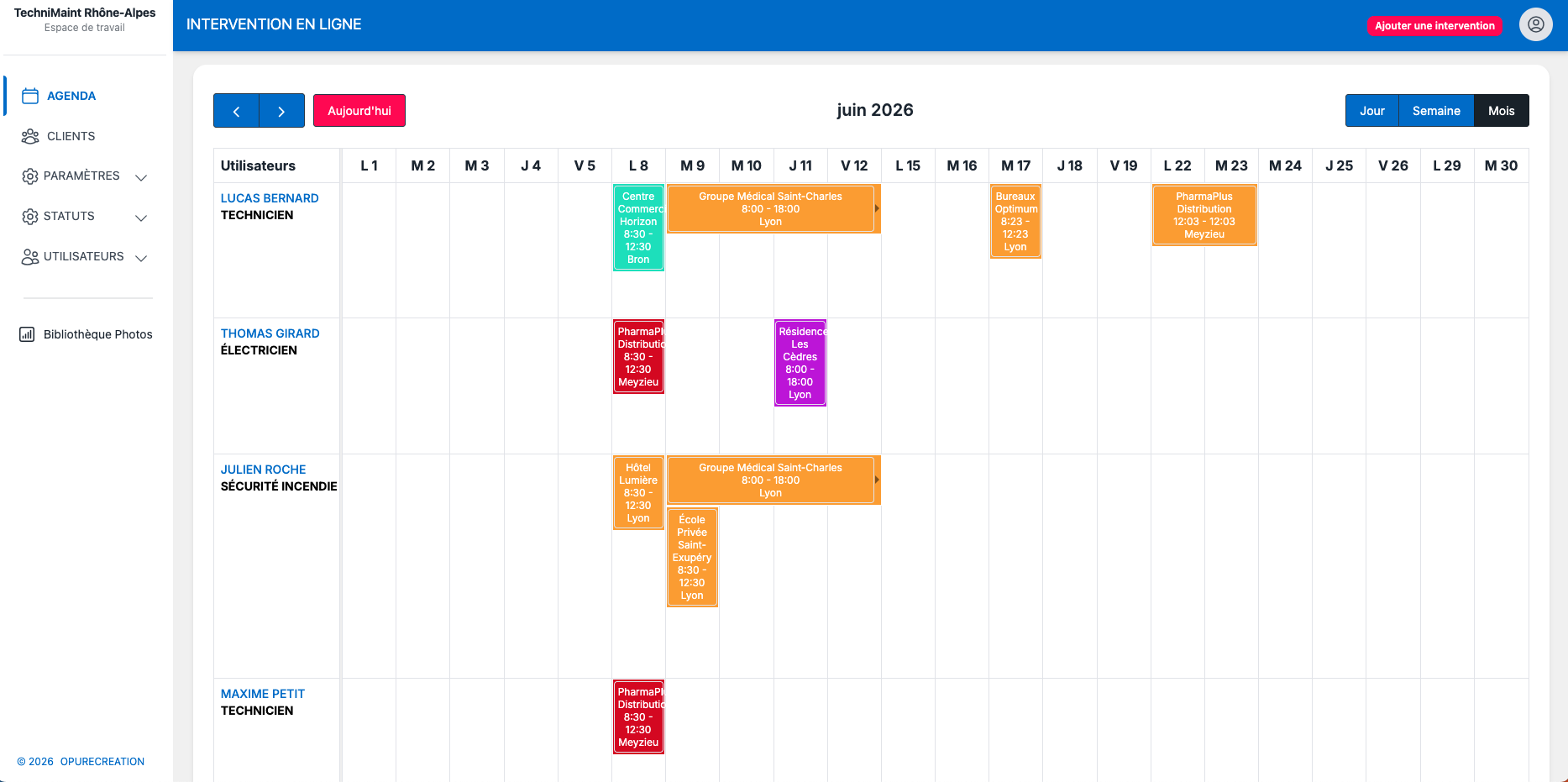Click the J 25 day header
Viewport: 1568px width, 782px height.
(x=1339, y=165)
